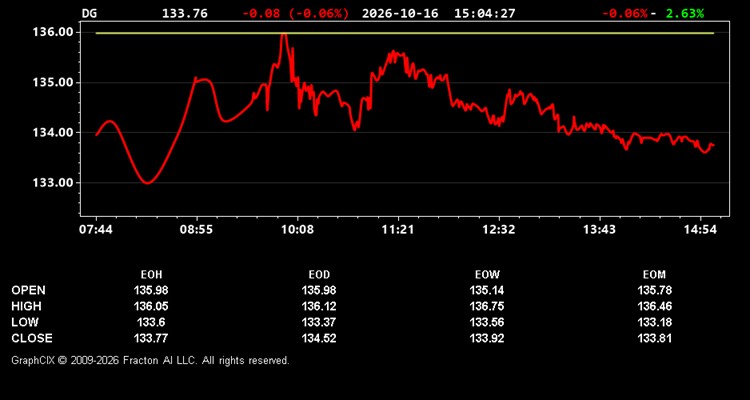Select EOM open value 135.78
The height and width of the screenshot is (400, 750).
(654, 290)
